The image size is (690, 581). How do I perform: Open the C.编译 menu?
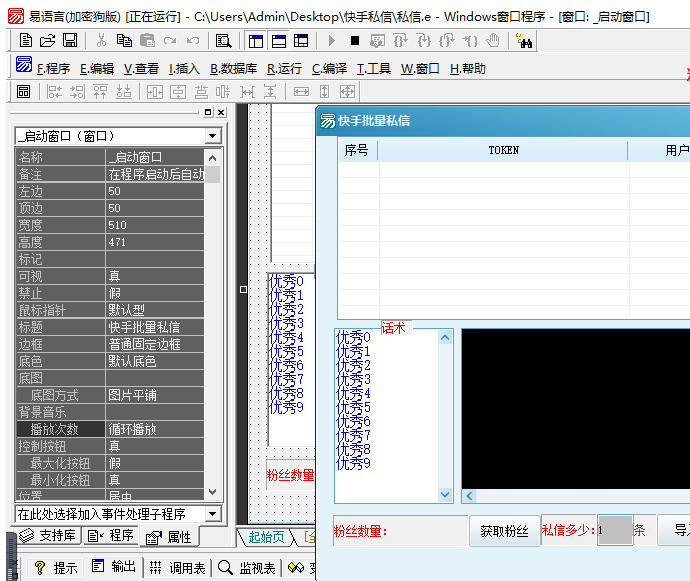pyautogui.click(x=329, y=69)
